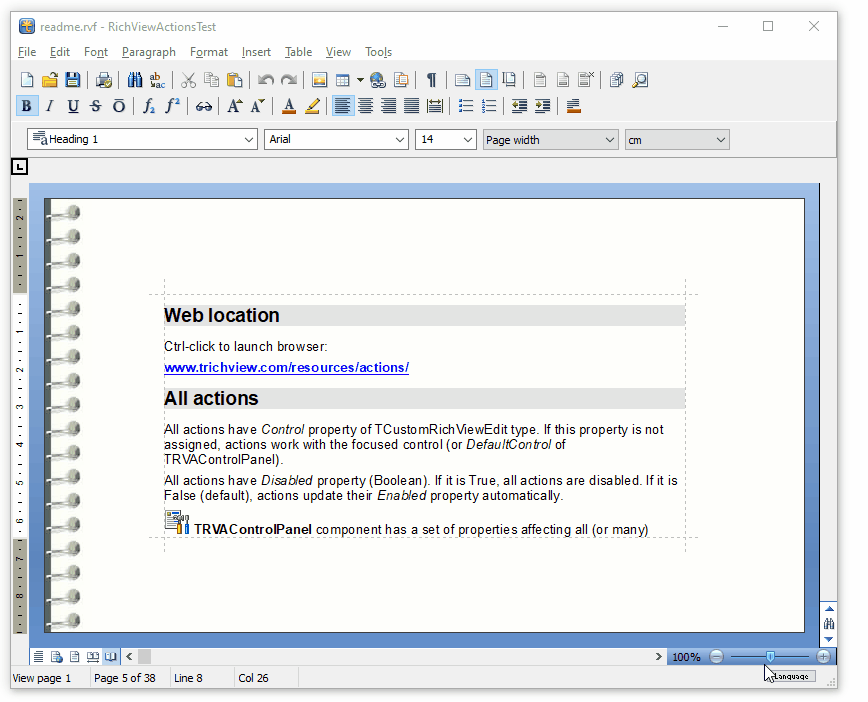The image size is (868, 702).
Task: Open the Table menu
Action: pyautogui.click(x=298, y=52)
